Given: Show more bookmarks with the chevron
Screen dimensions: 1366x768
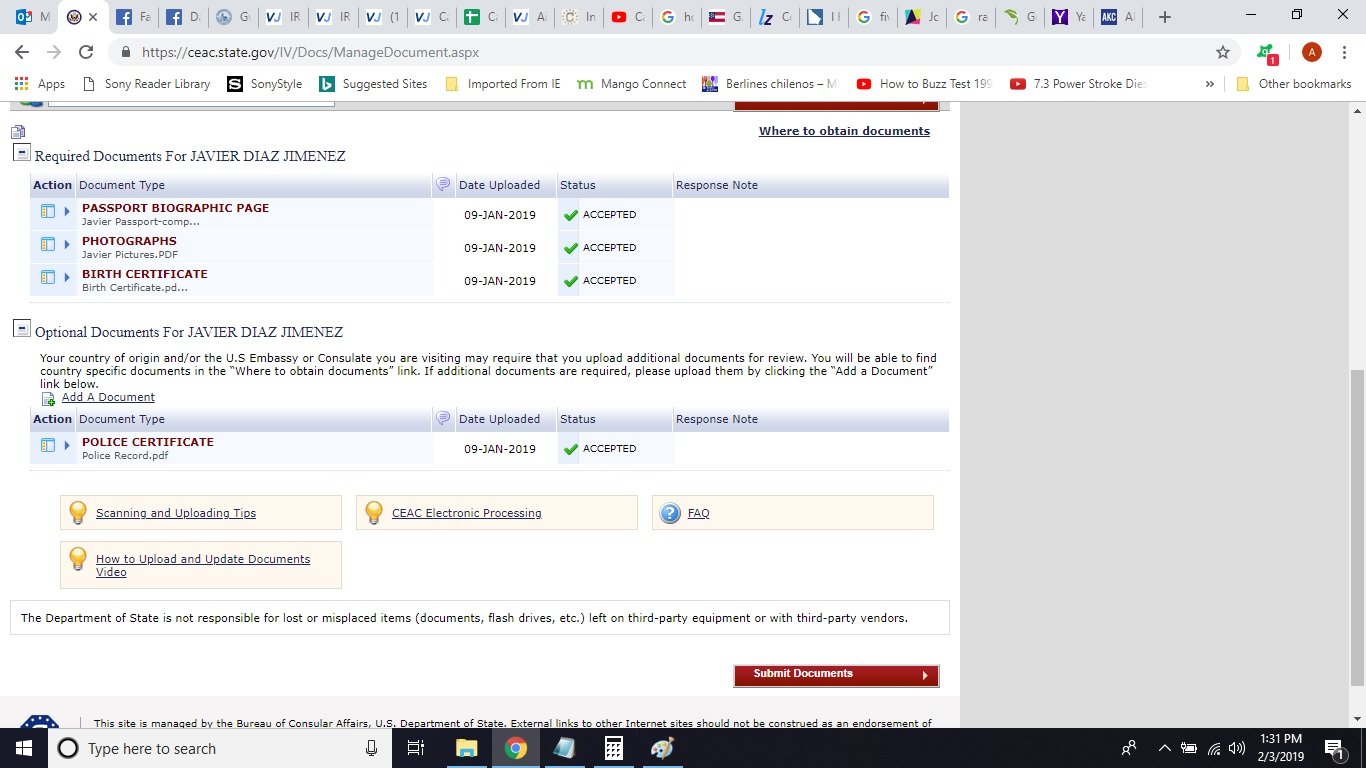Looking at the screenshot, I should click(x=1210, y=84).
